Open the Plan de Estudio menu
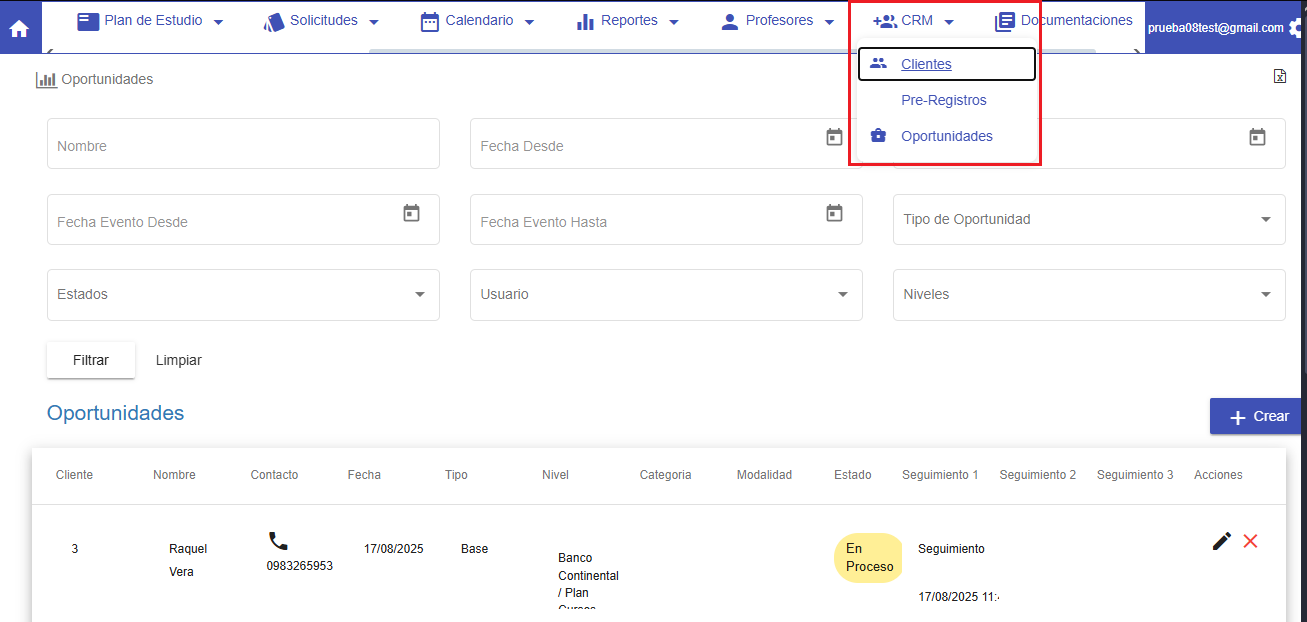This screenshot has width=1307, height=622. (x=151, y=21)
